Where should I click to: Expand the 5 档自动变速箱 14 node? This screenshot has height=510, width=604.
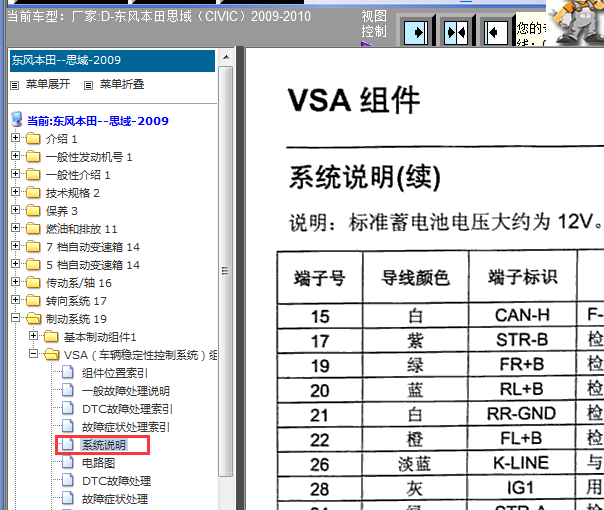coord(15,263)
